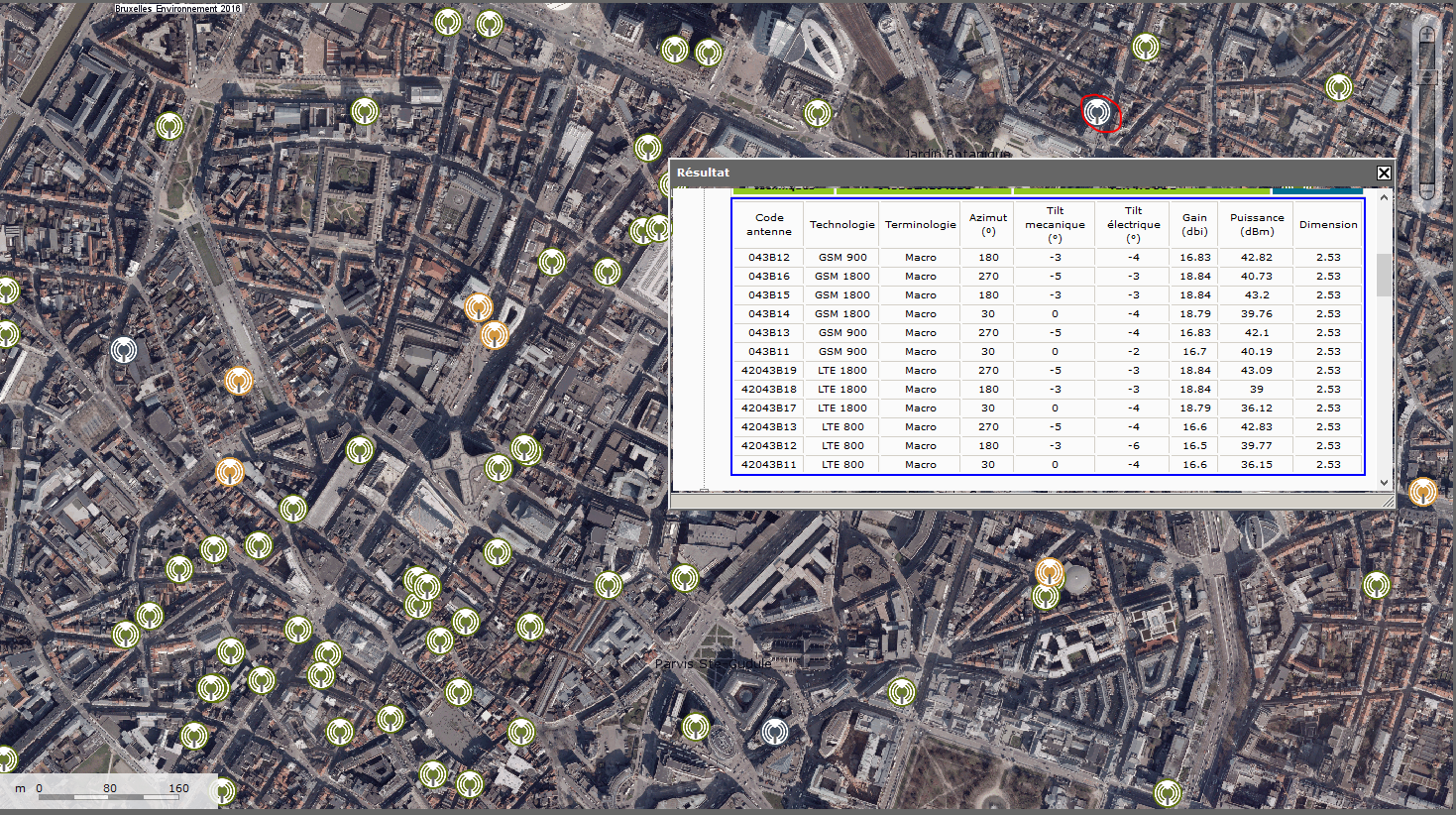Click the Gain (dbi) column header
The height and width of the screenshot is (815, 1456).
pyautogui.click(x=1195, y=224)
